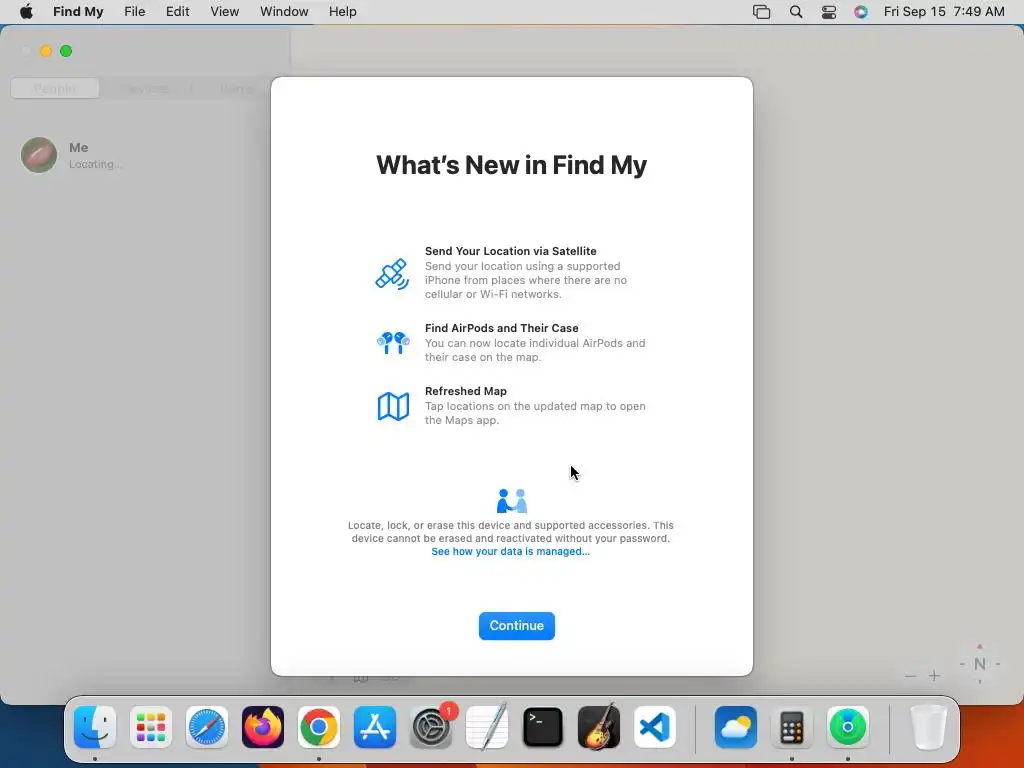Click the AirPods icon in the dialog
The height and width of the screenshot is (768, 1024).
tap(393, 342)
